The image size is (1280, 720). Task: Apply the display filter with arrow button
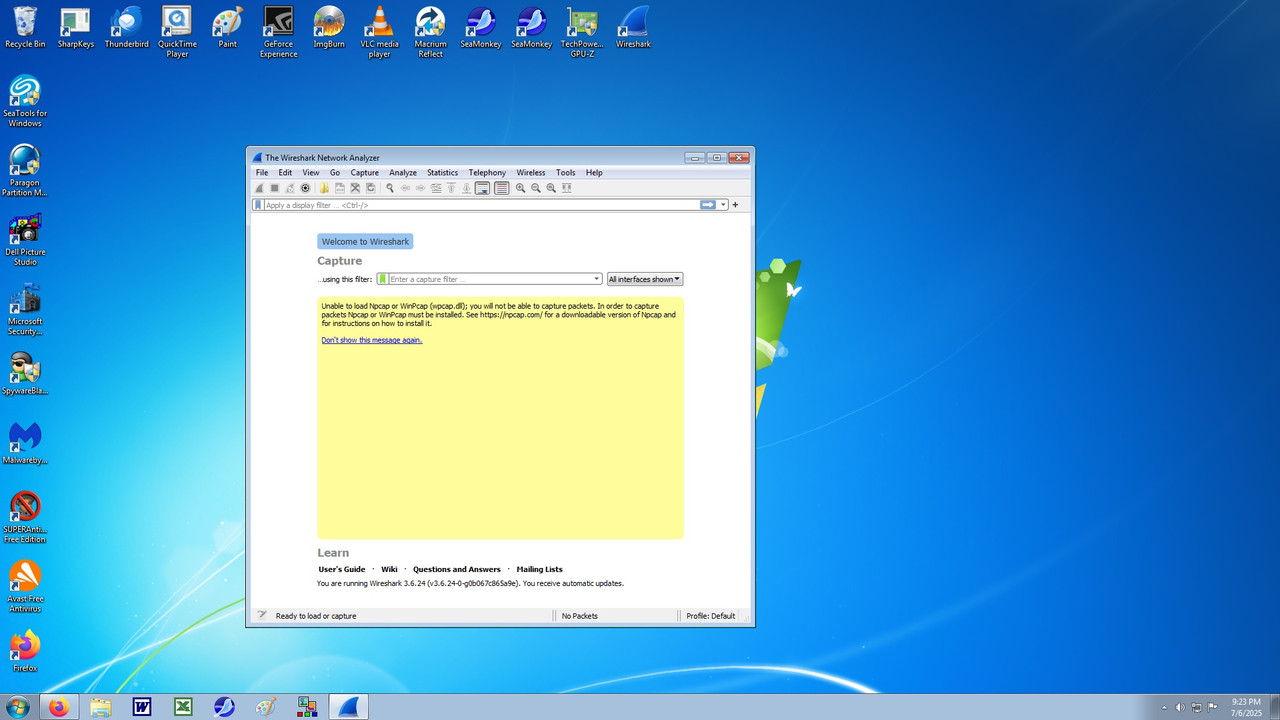(x=708, y=205)
